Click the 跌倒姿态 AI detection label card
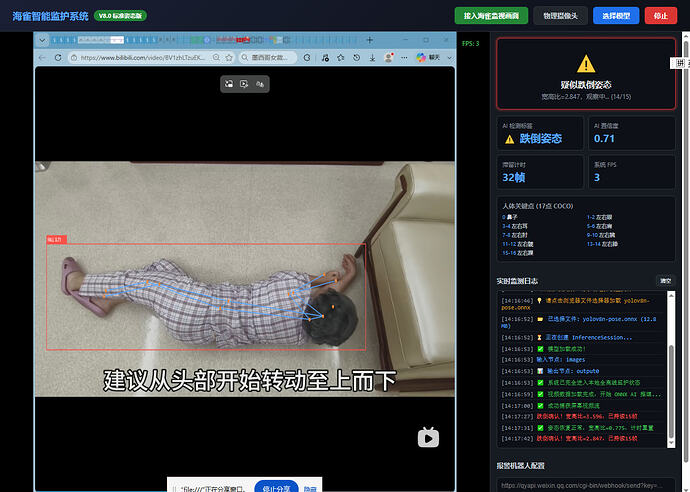 (x=540, y=133)
